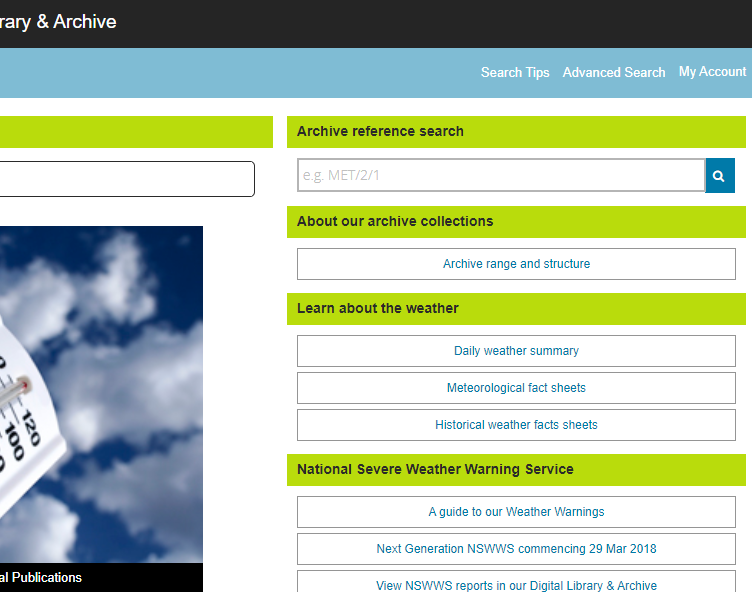Focus the main search box on left
This screenshot has width=752, height=592.
(x=127, y=179)
